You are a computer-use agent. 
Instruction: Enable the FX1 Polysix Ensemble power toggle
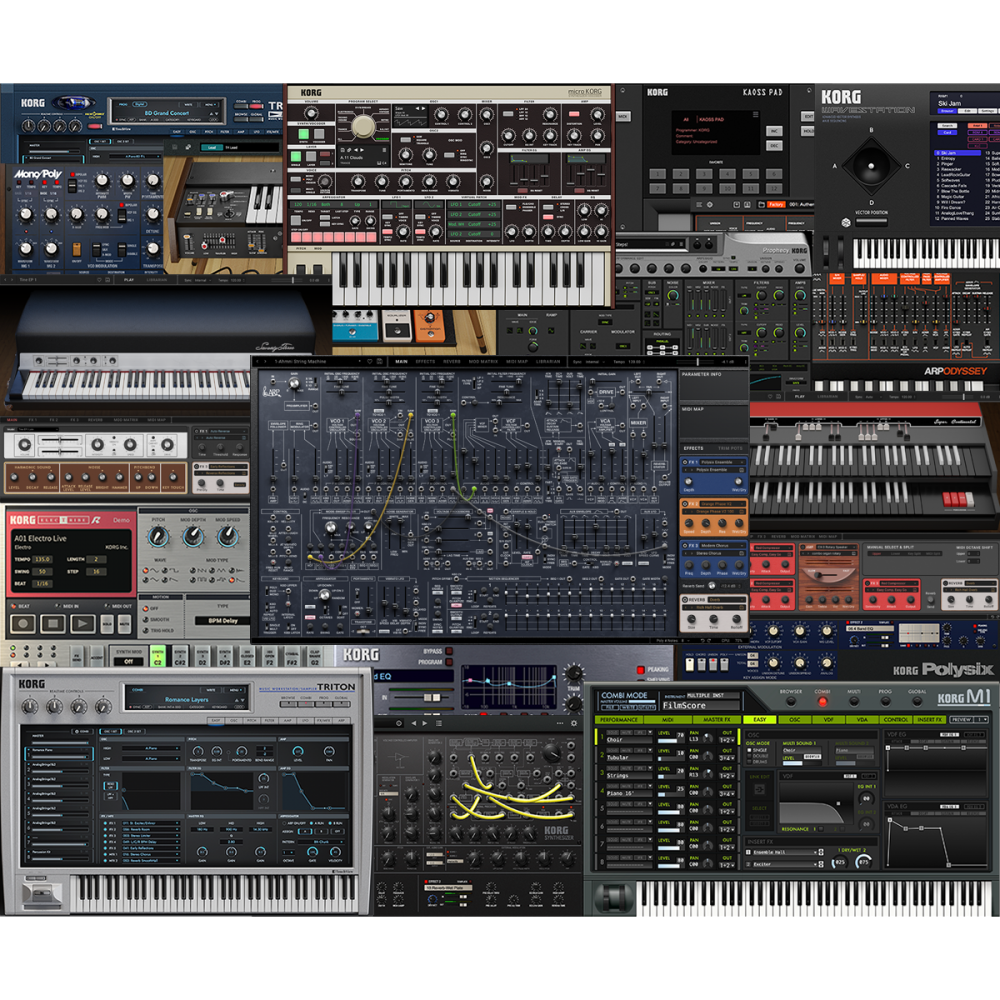[685, 462]
